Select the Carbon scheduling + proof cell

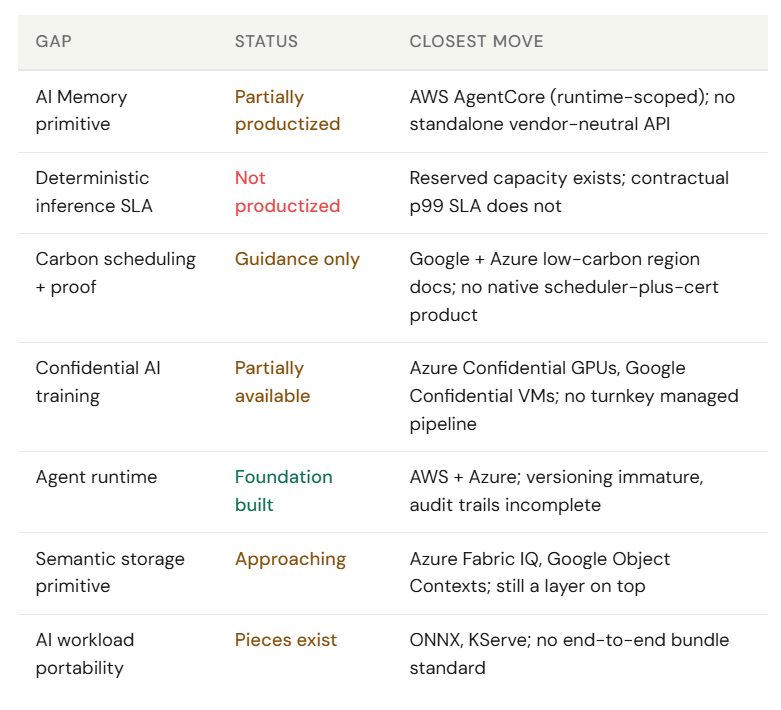point(116,273)
